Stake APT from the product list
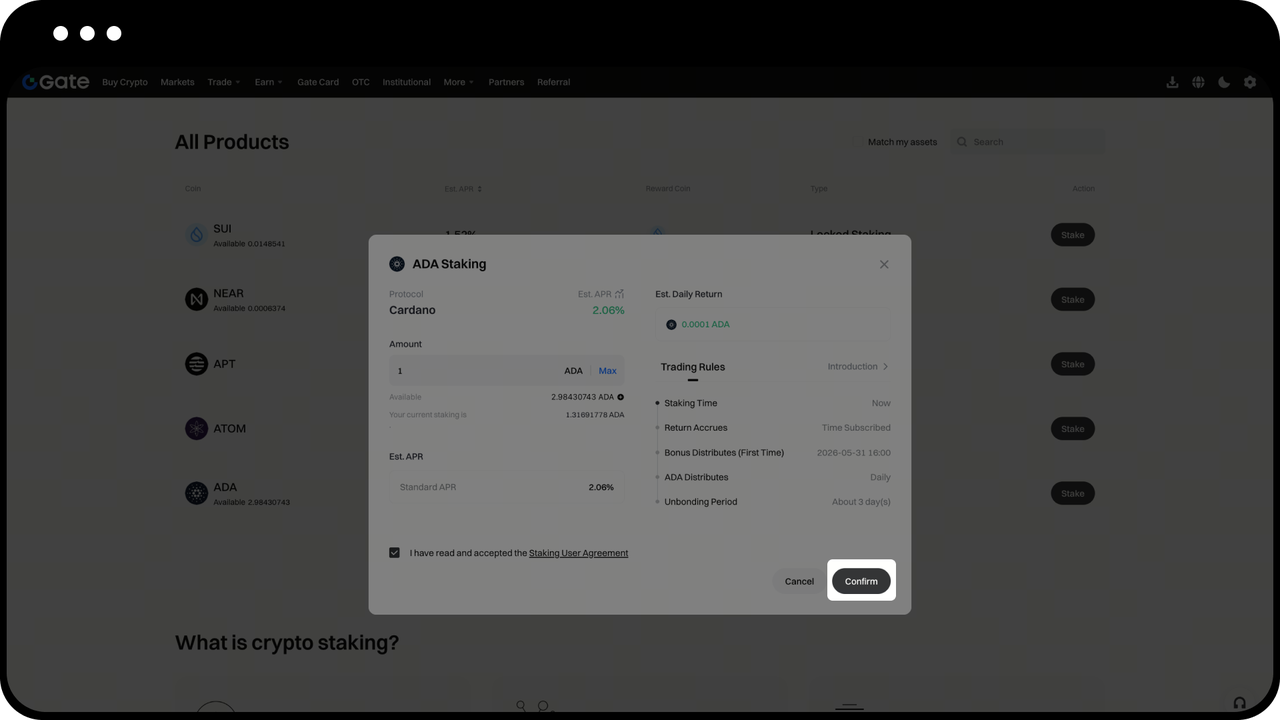1280x720 pixels. coord(1073,364)
